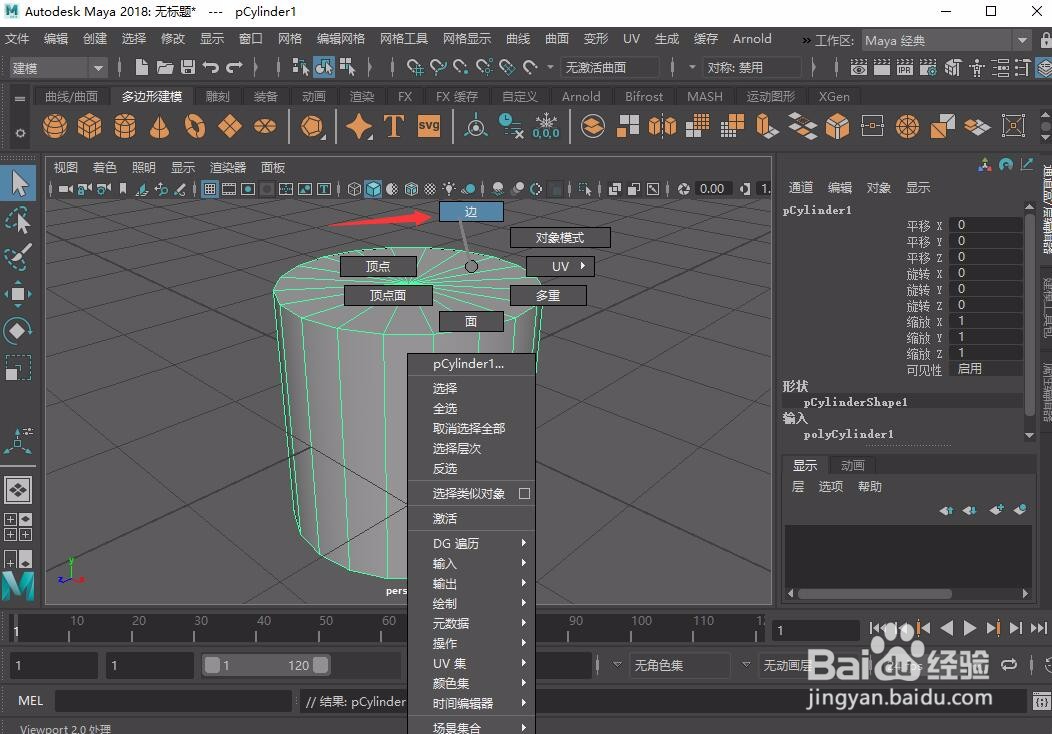Expand the DG 遍历 submenu
Viewport: 1052px width, 734px height.
tap(471, 543)
